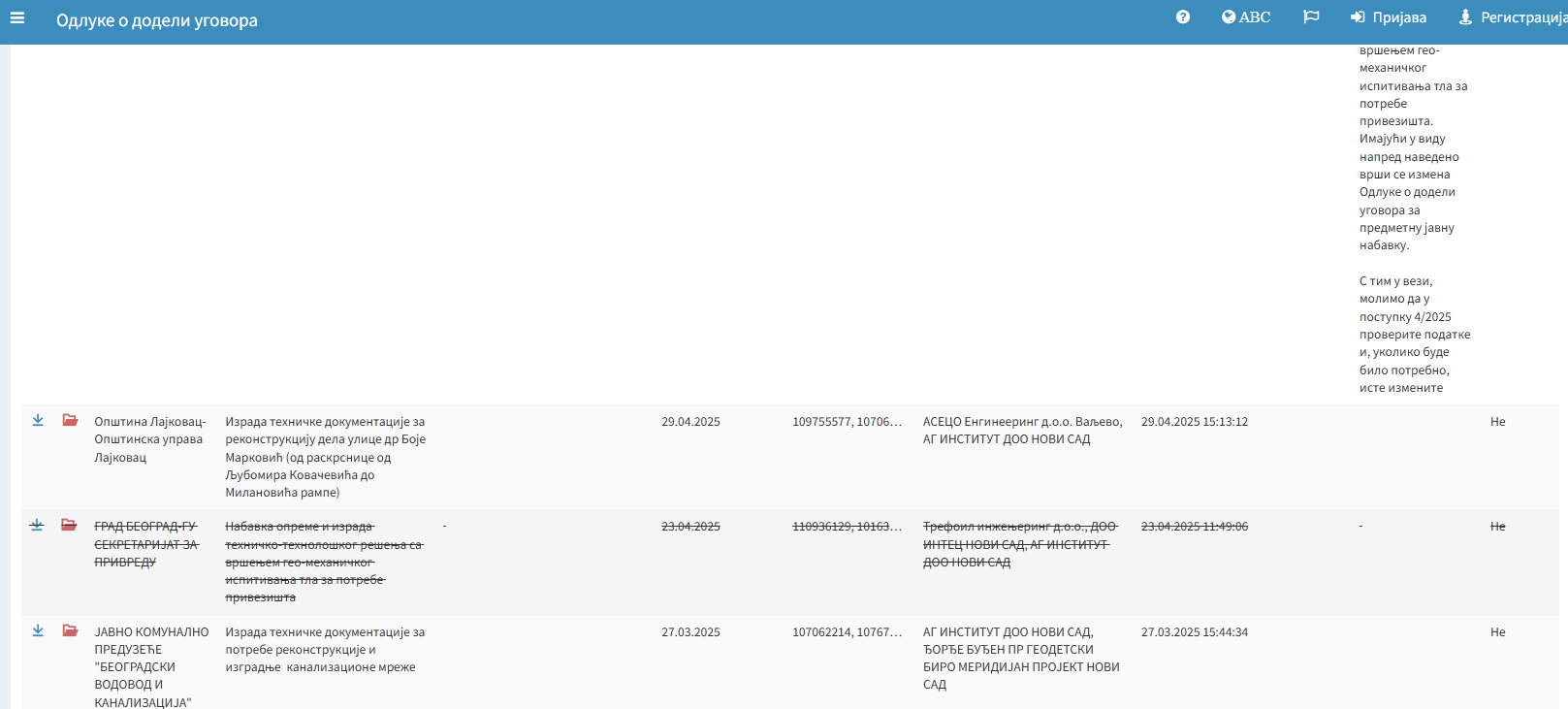Click the 29.04.2025 15:13:12 timestamp cell

tap(1194, 422)
